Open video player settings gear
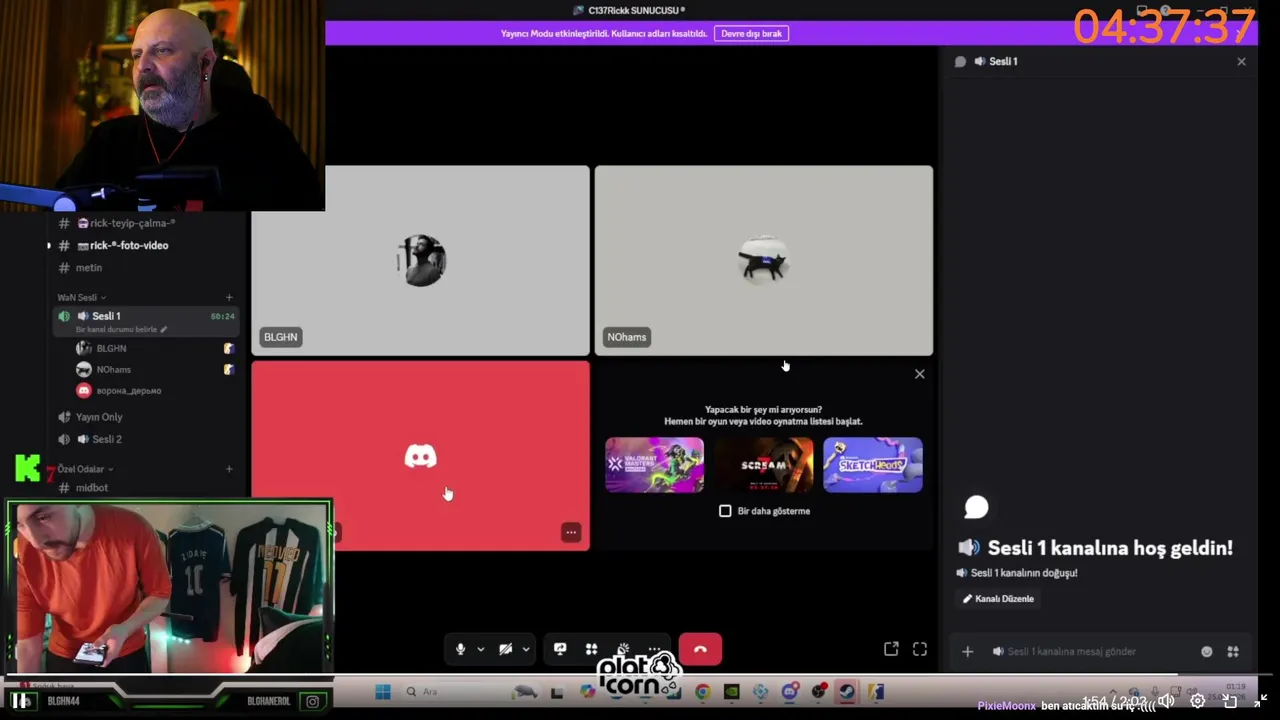Viewport: 1280px width, 720px height. (1197, 701)
